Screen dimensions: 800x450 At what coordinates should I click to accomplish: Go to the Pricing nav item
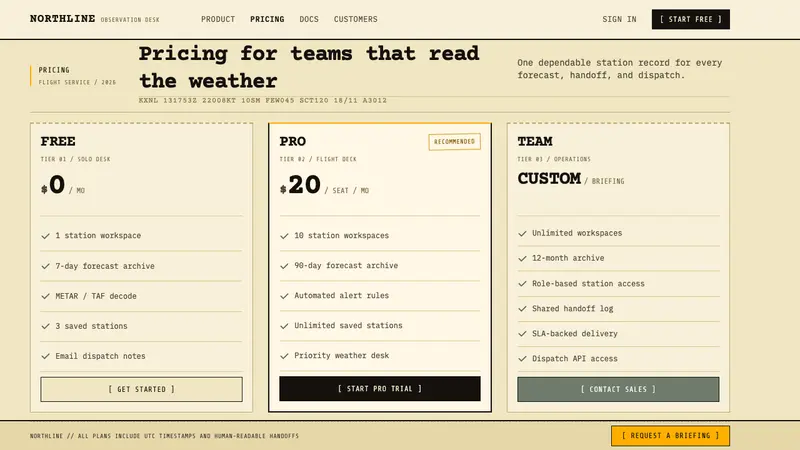(267, 19)
